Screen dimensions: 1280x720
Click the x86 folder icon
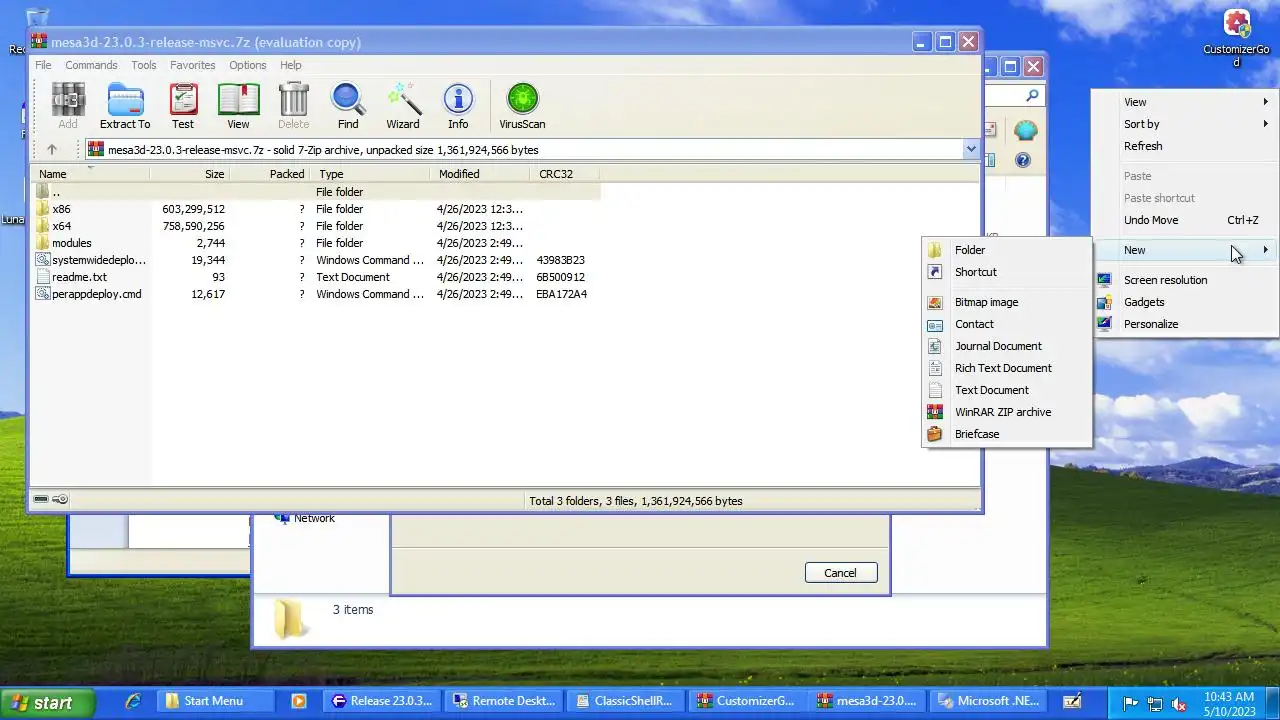pyautogui.click(x=43, y=209)
